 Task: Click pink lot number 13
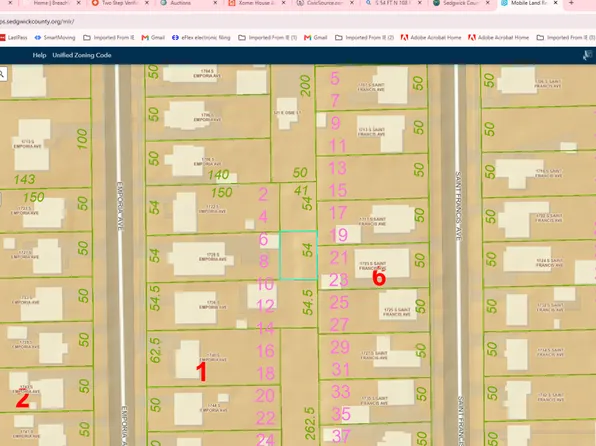[x=338, y=168]
